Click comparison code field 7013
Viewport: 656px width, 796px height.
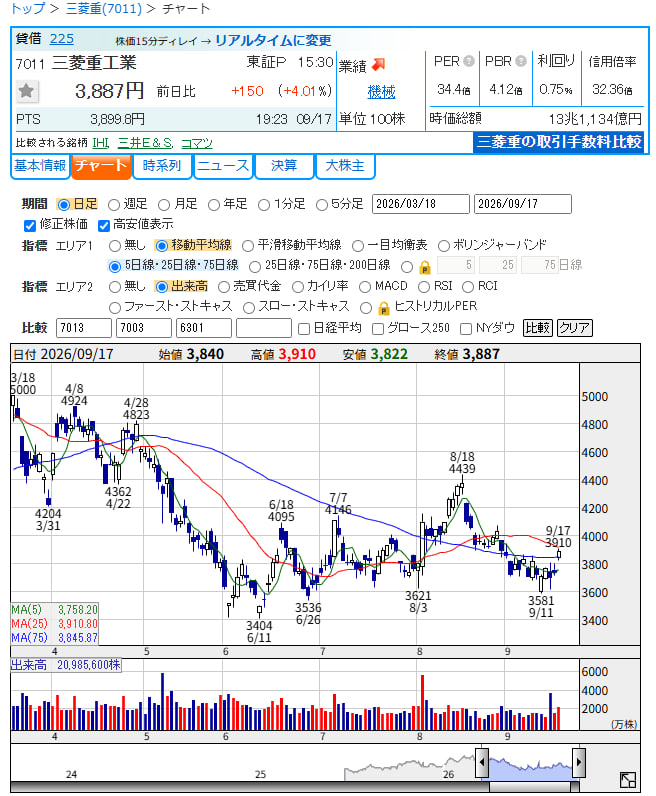(84, 328)
